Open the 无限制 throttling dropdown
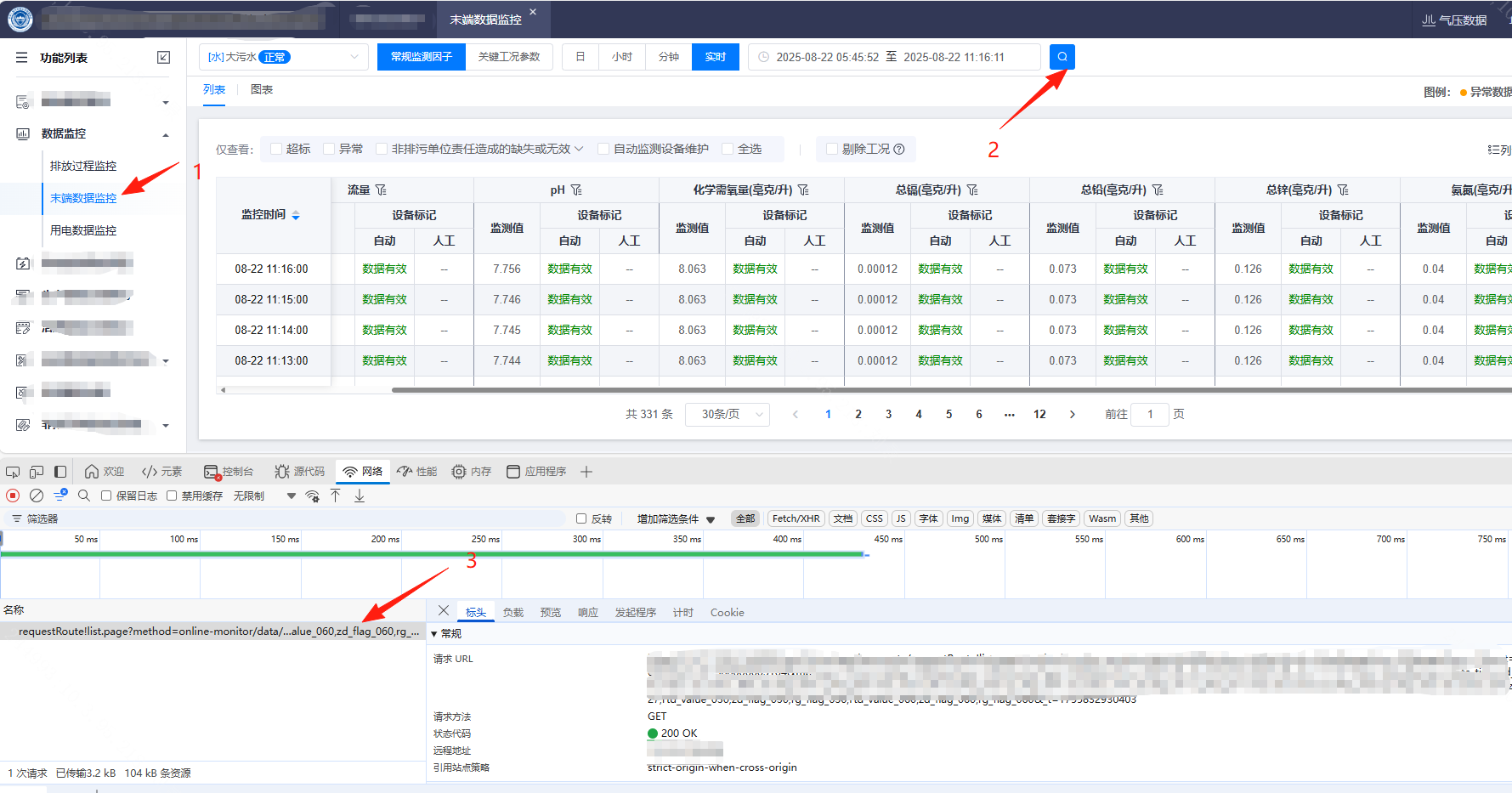Screen dimensions: 1512x793 click(265, 496)
